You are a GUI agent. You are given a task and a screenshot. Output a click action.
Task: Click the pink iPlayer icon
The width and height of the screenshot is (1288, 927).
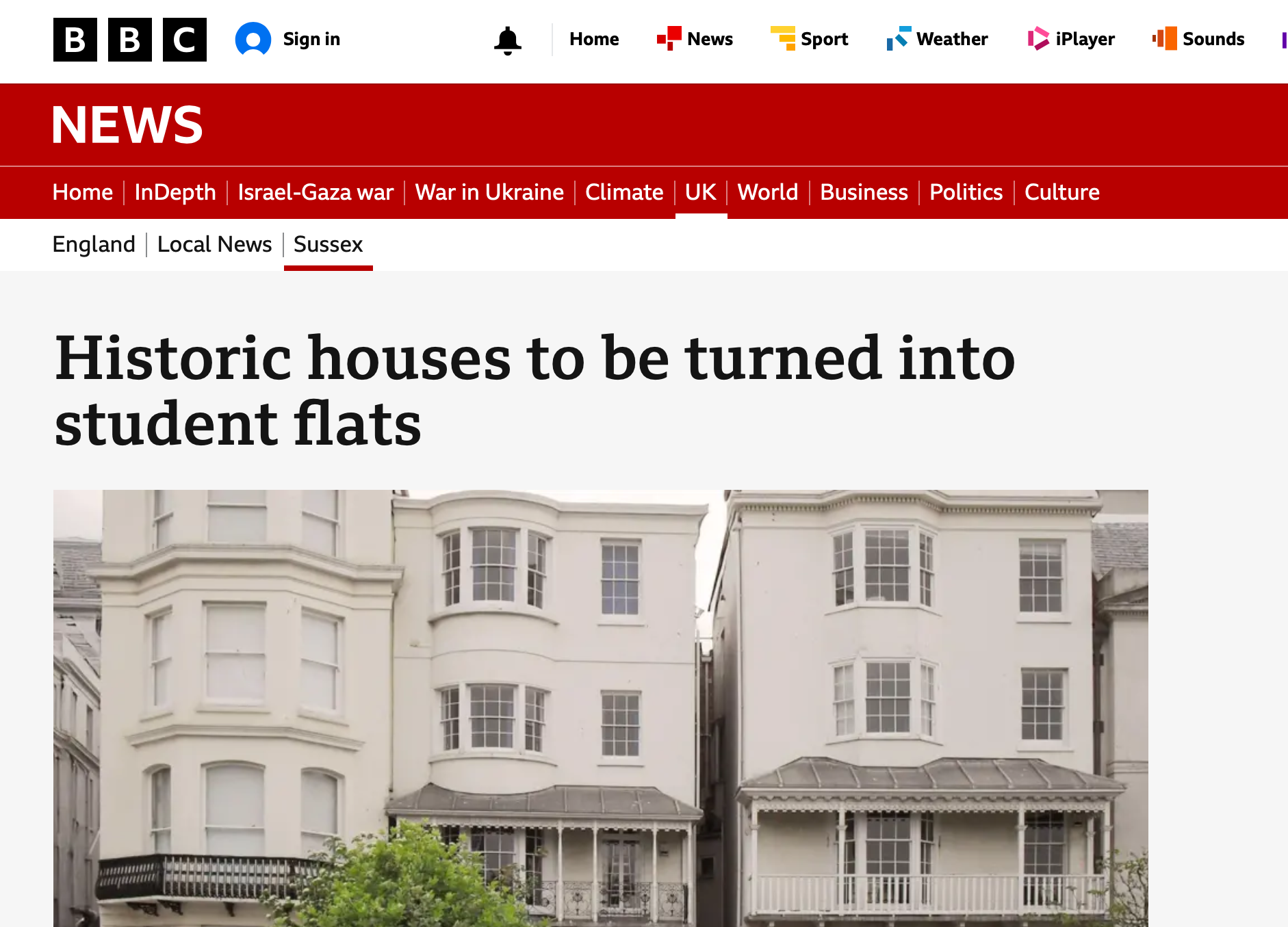click(x=1038, y=38)
